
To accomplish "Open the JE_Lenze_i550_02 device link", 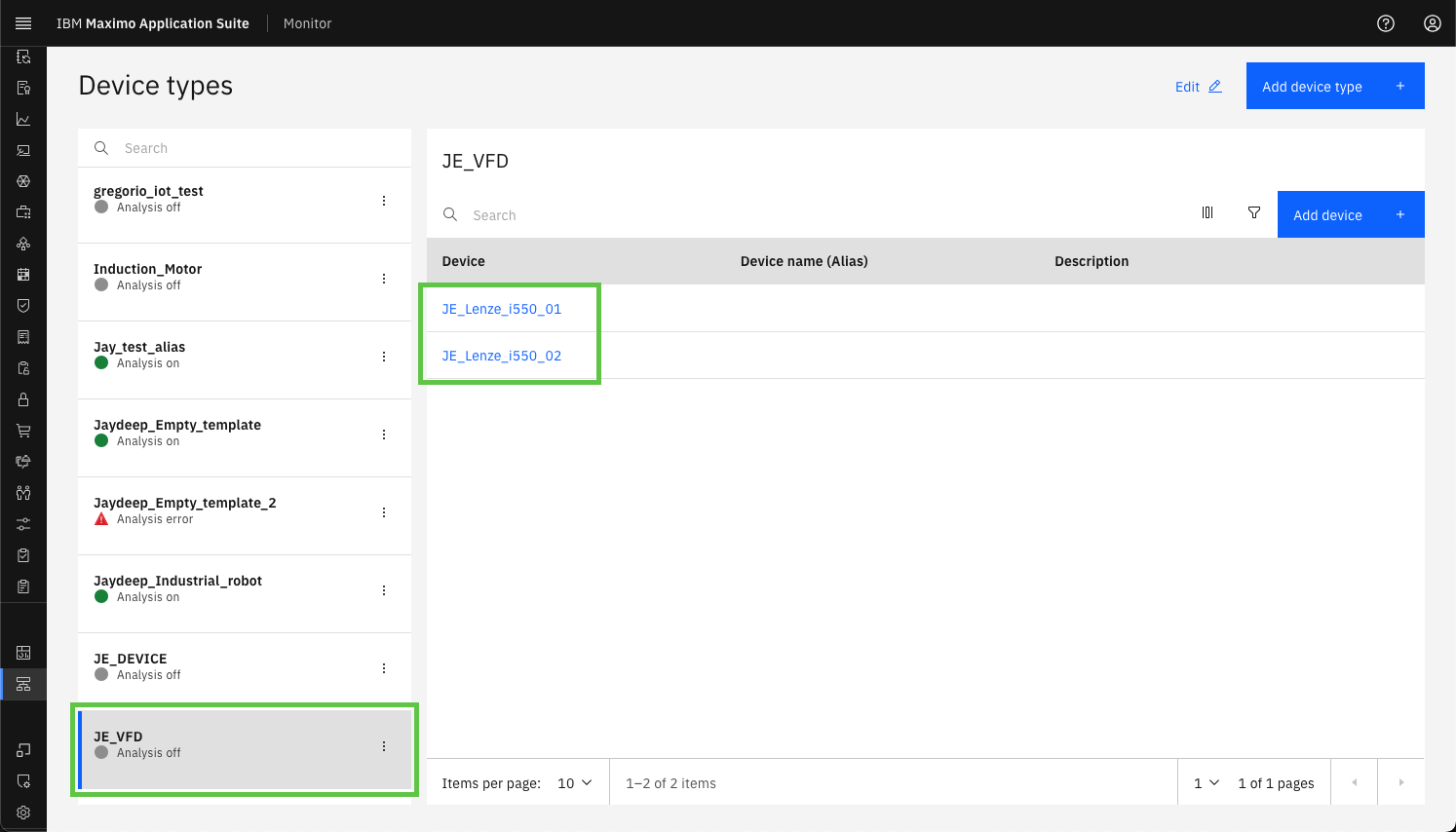I will 502,356.
